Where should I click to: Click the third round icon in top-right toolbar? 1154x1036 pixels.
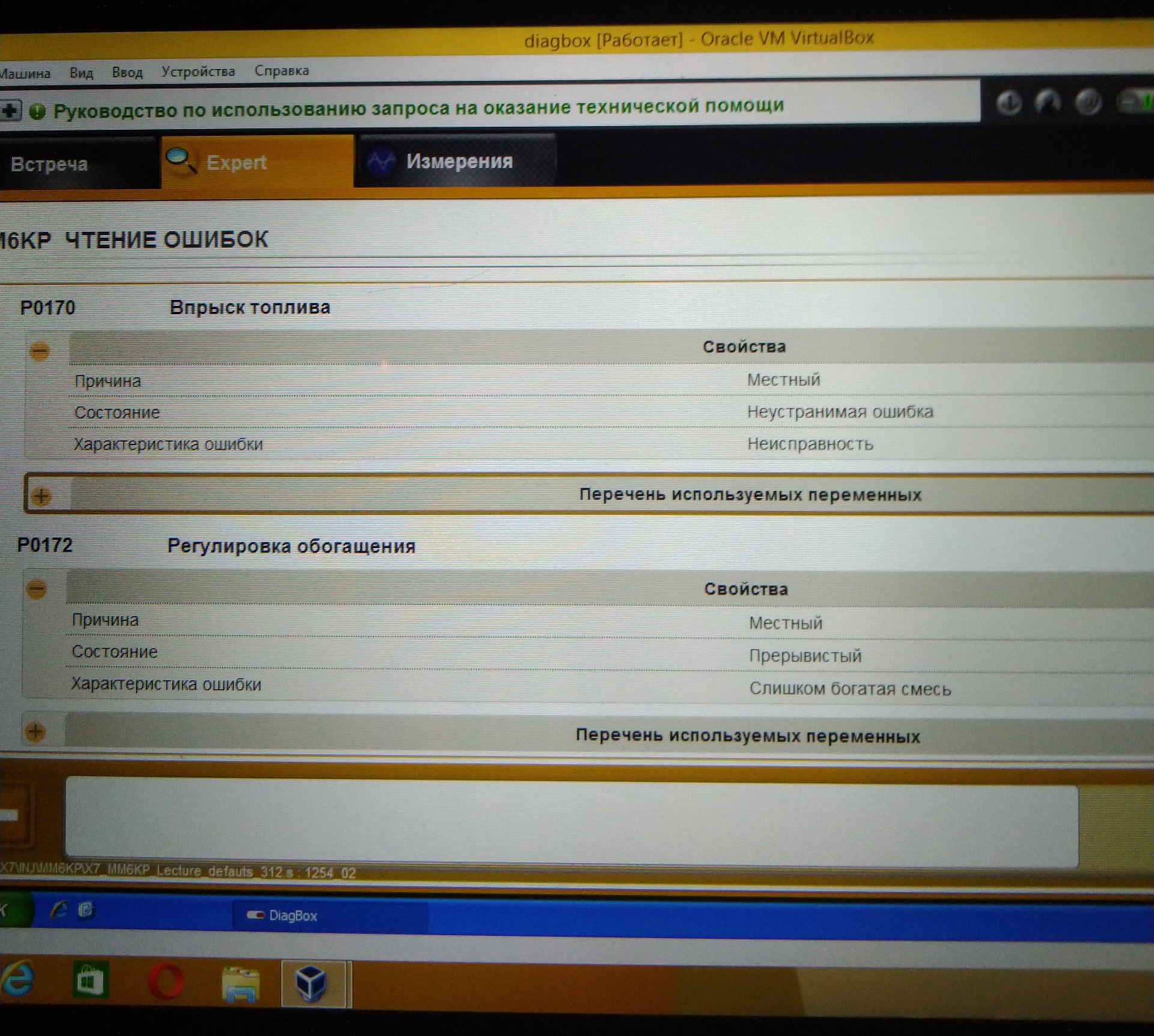click(x=1088, y=102)
